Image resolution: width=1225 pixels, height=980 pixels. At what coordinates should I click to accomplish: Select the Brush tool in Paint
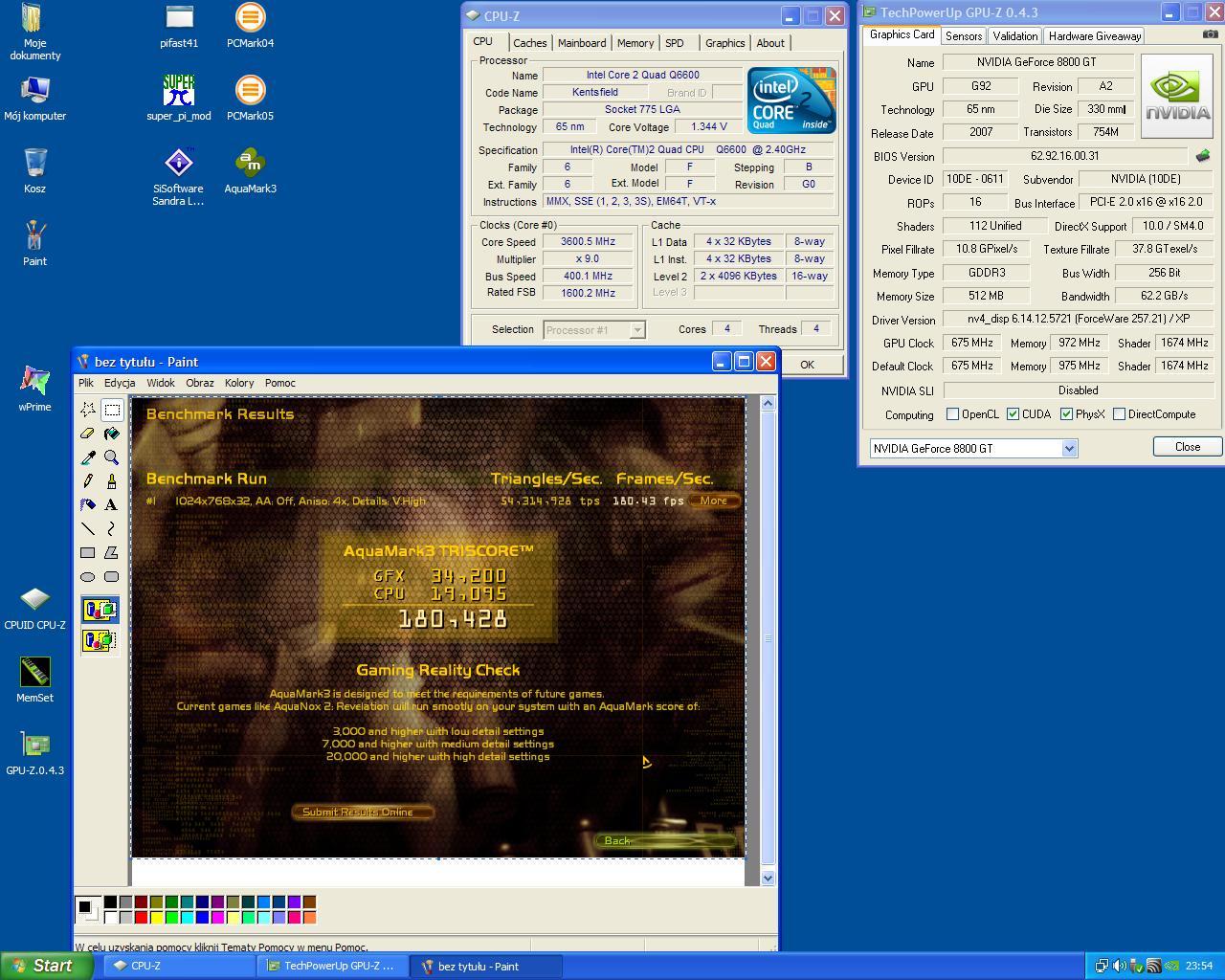pyautogui.click(x=112, y=481)
